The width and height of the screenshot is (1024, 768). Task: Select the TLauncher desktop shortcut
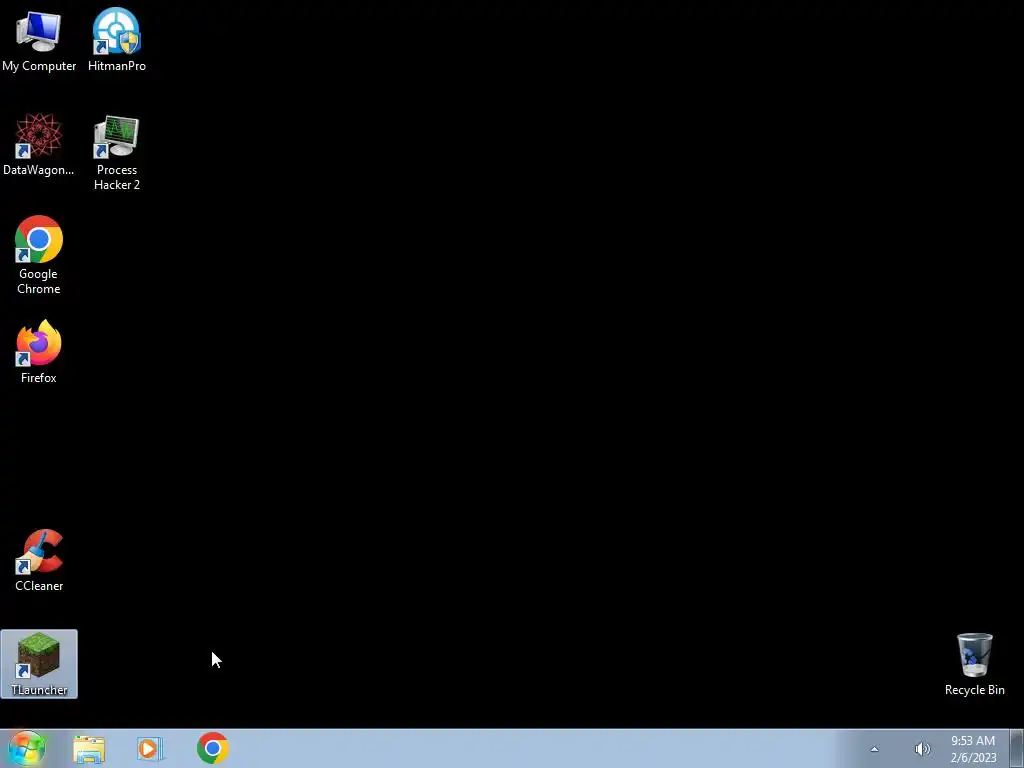(39, 664)
